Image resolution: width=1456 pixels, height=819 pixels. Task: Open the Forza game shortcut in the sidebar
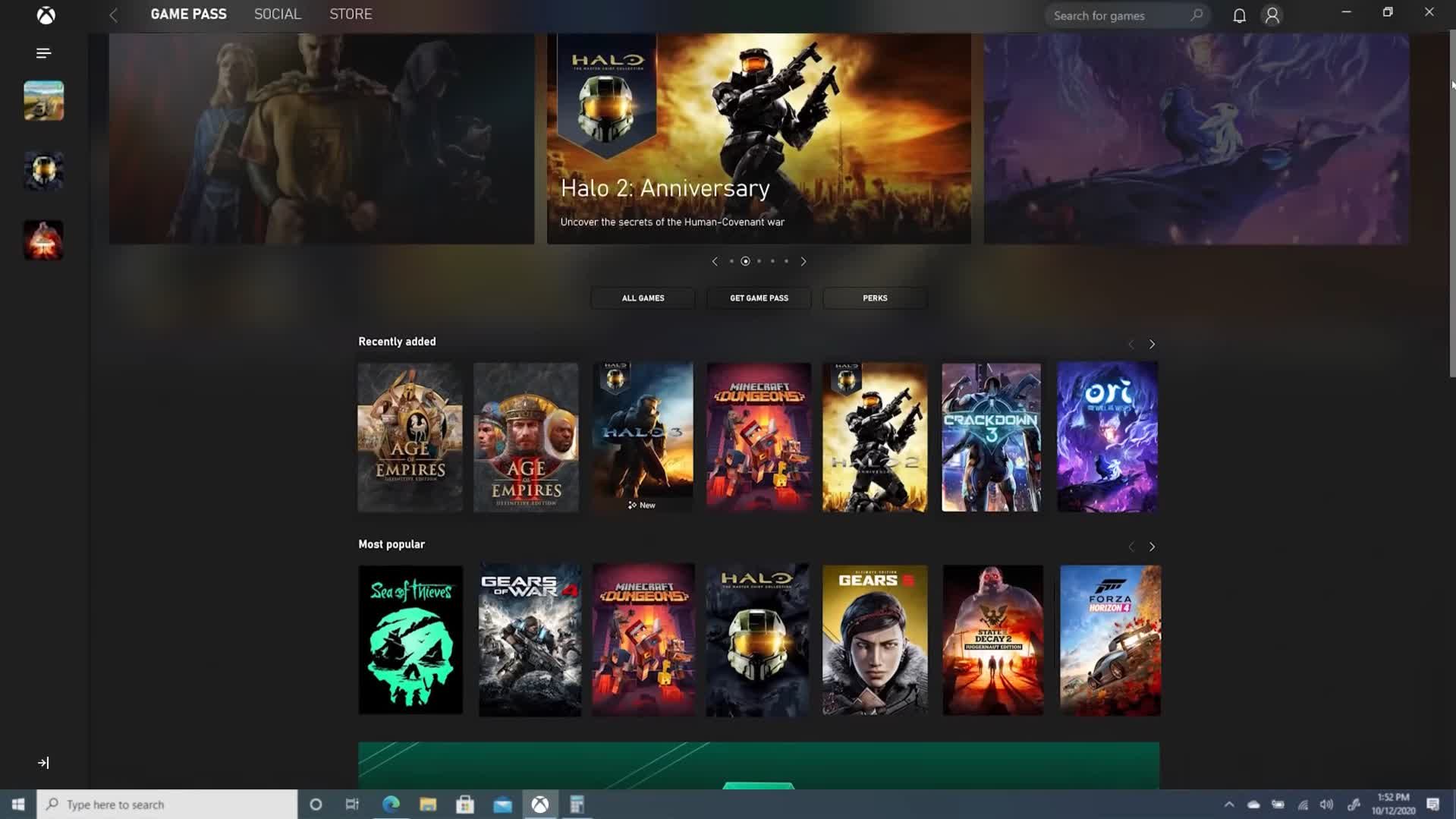44,101
